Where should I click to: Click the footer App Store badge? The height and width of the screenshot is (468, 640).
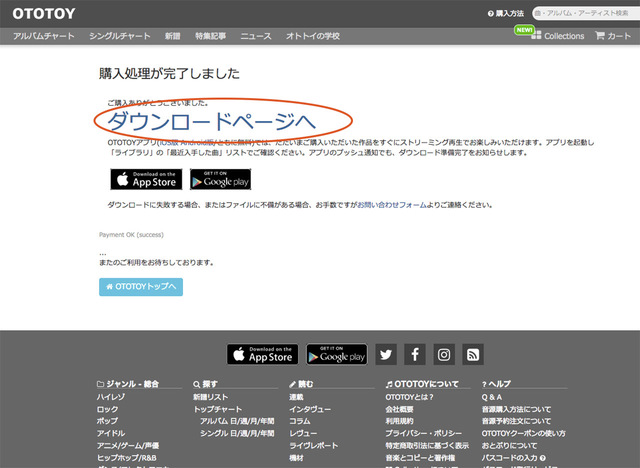tap(262, 354)
